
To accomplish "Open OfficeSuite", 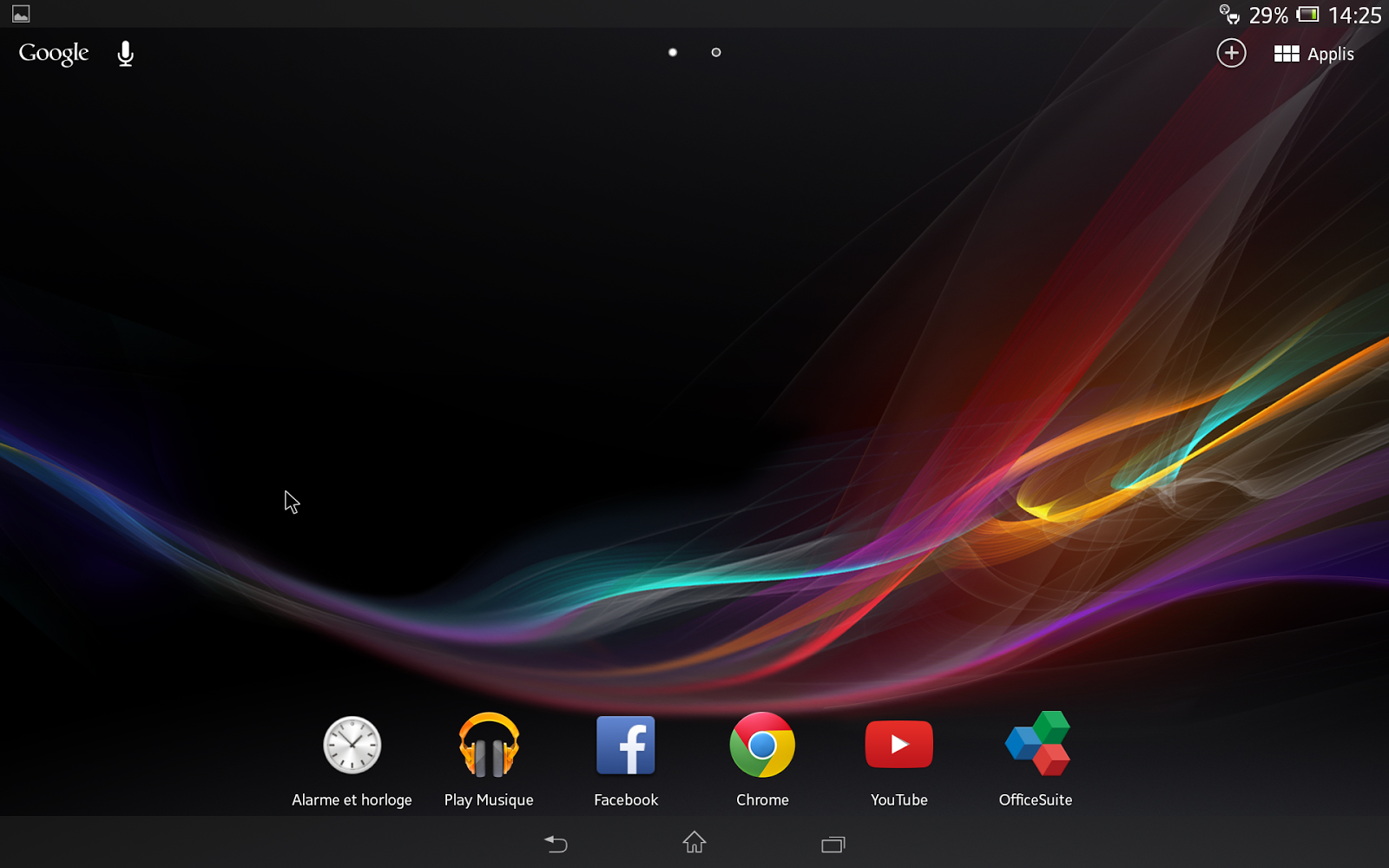I will click(1036, 744).
